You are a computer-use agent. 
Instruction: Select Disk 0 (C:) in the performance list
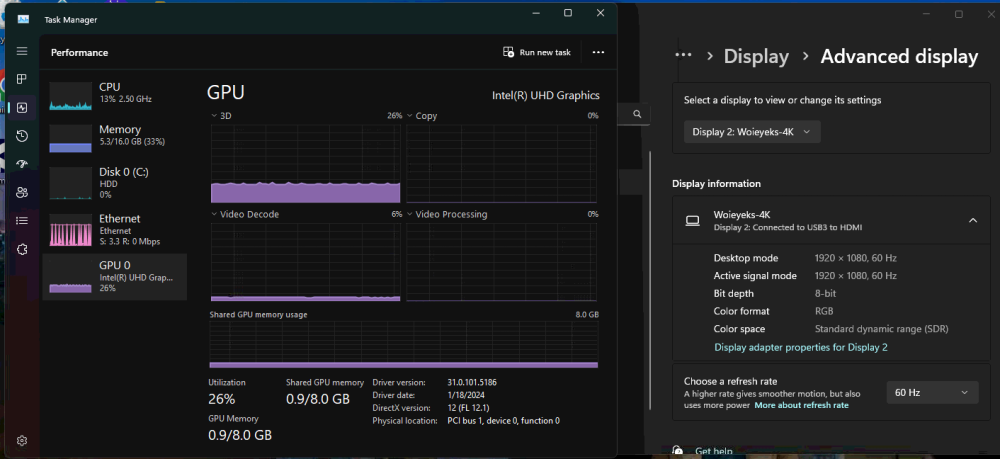115,182
